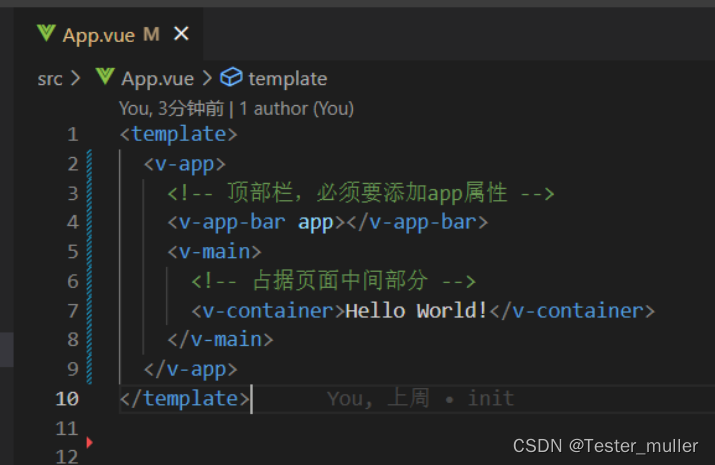Click the </v-main> closing tag
Image resolution: width=715 pixels, height=465 pixels.
pyautogui.click(x=220, y=340)
